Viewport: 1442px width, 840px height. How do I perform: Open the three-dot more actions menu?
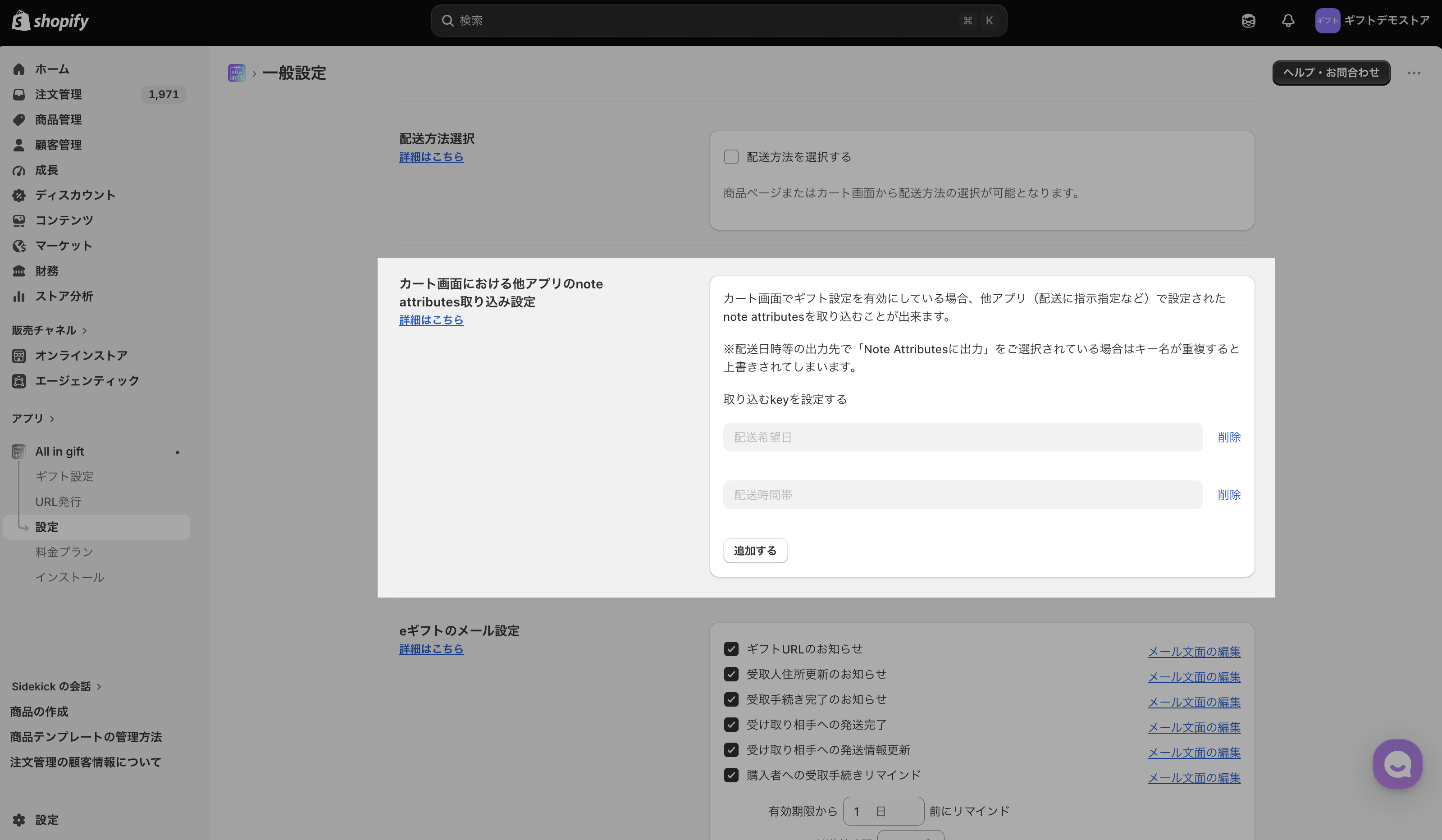click(1414, 73)
